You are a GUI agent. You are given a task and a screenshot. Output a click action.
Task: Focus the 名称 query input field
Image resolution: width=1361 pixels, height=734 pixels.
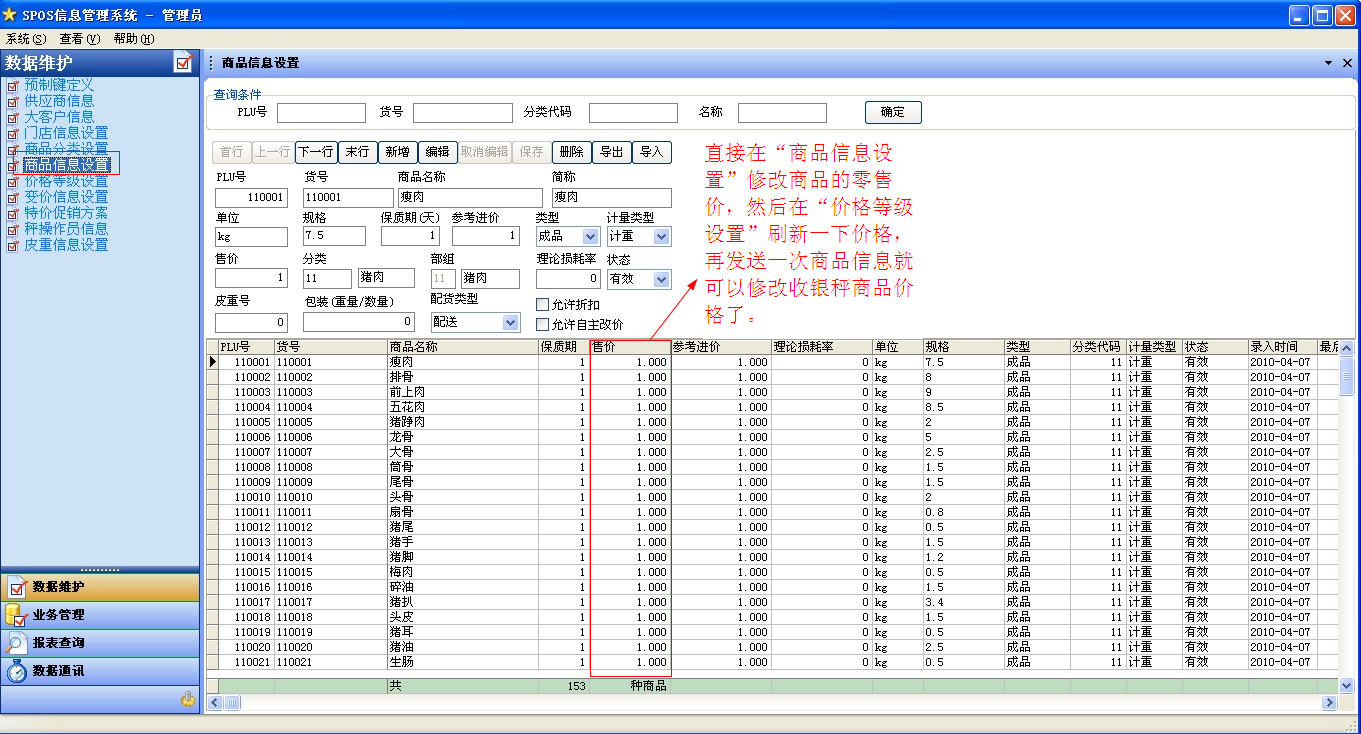coord(782,112)
